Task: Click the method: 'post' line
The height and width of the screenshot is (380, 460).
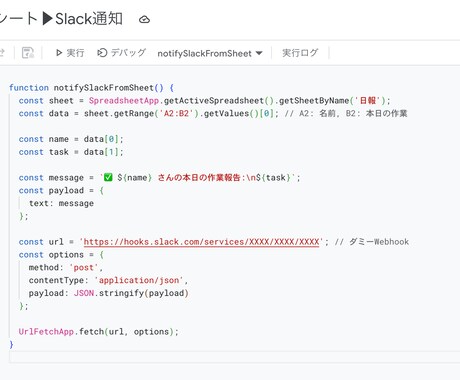Action: [66, 268]
